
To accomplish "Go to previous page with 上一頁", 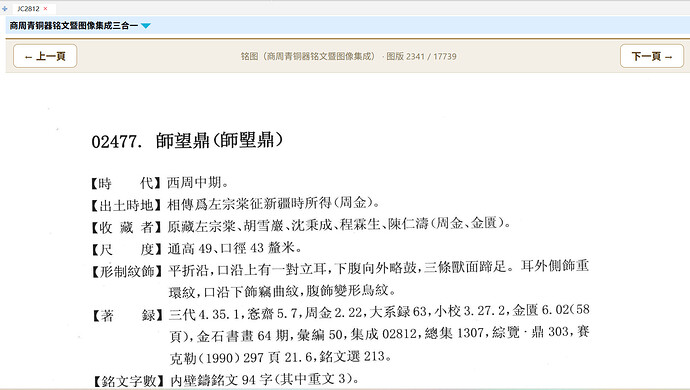I will pyautogui.click(x=45, y=56).
